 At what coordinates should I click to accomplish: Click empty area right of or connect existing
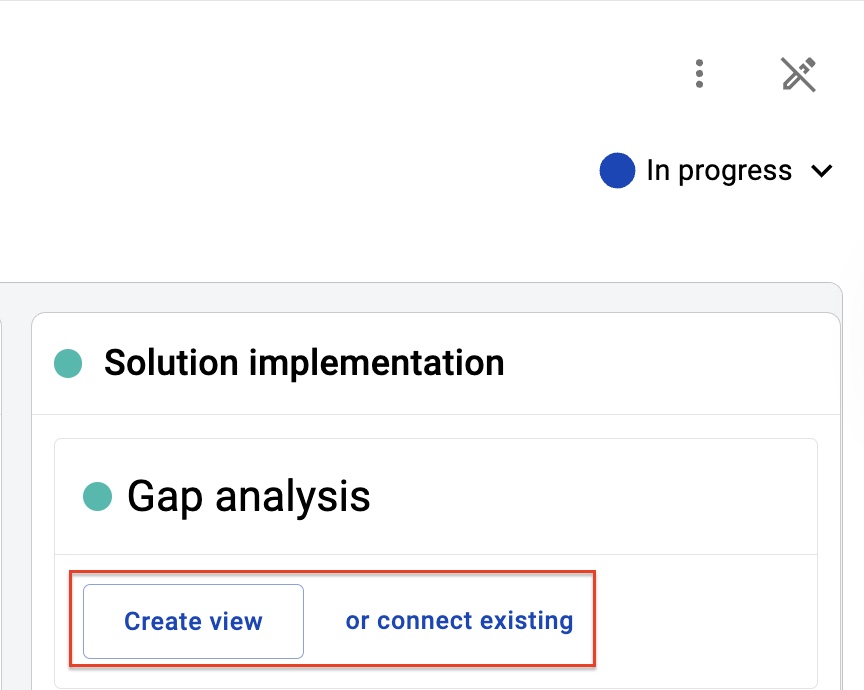705,621
